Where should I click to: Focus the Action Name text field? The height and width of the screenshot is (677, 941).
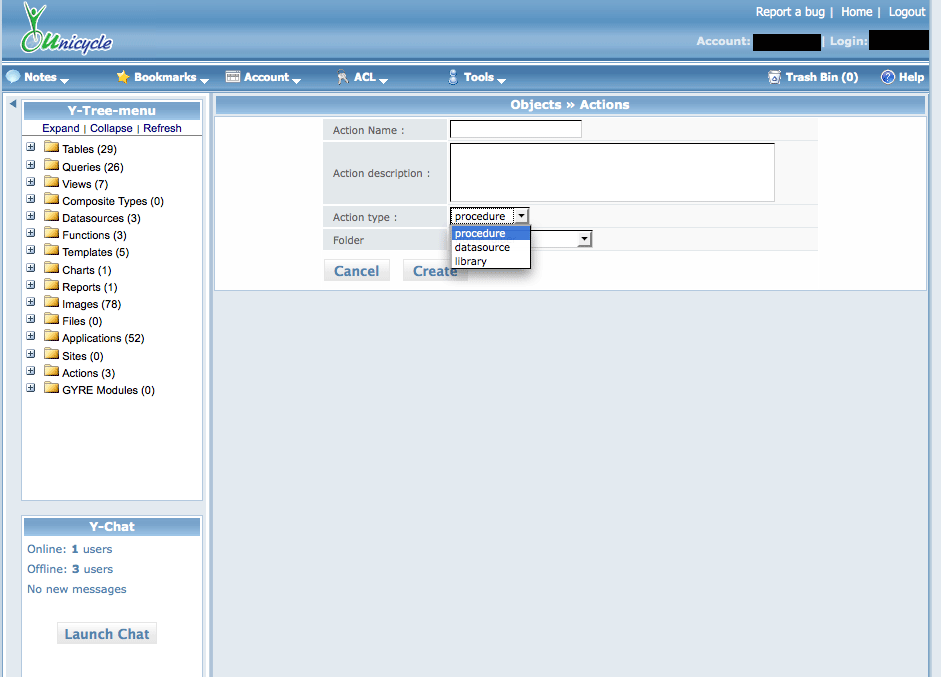coord(515,129)
